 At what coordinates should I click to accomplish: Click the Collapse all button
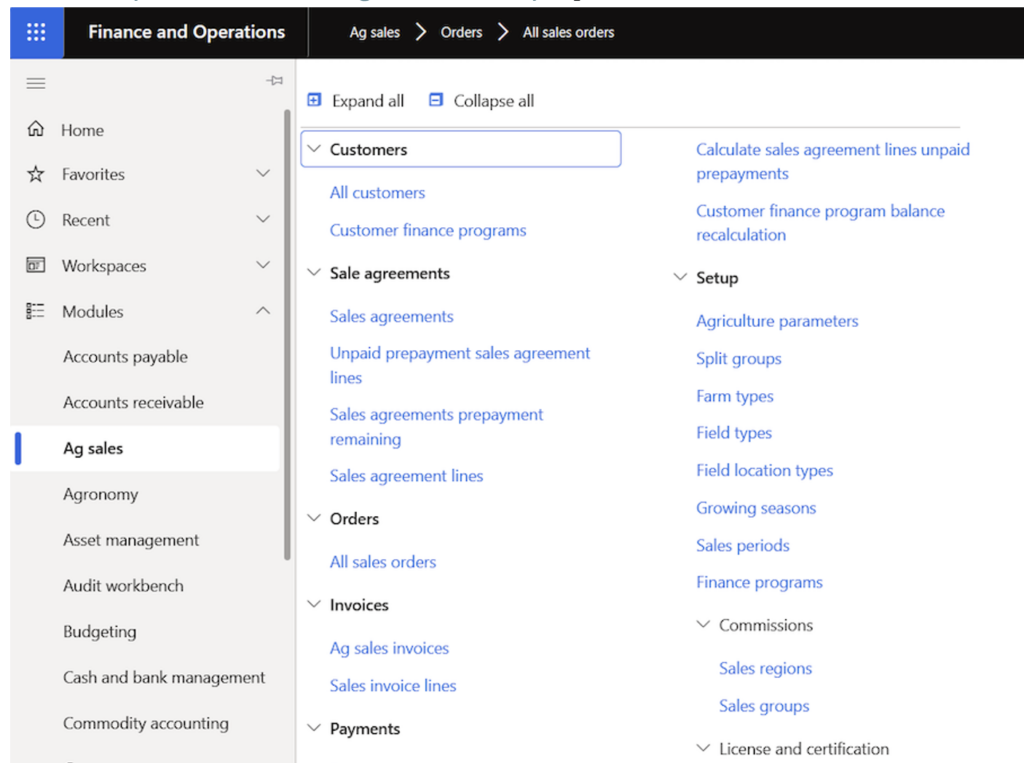[482, 101]
